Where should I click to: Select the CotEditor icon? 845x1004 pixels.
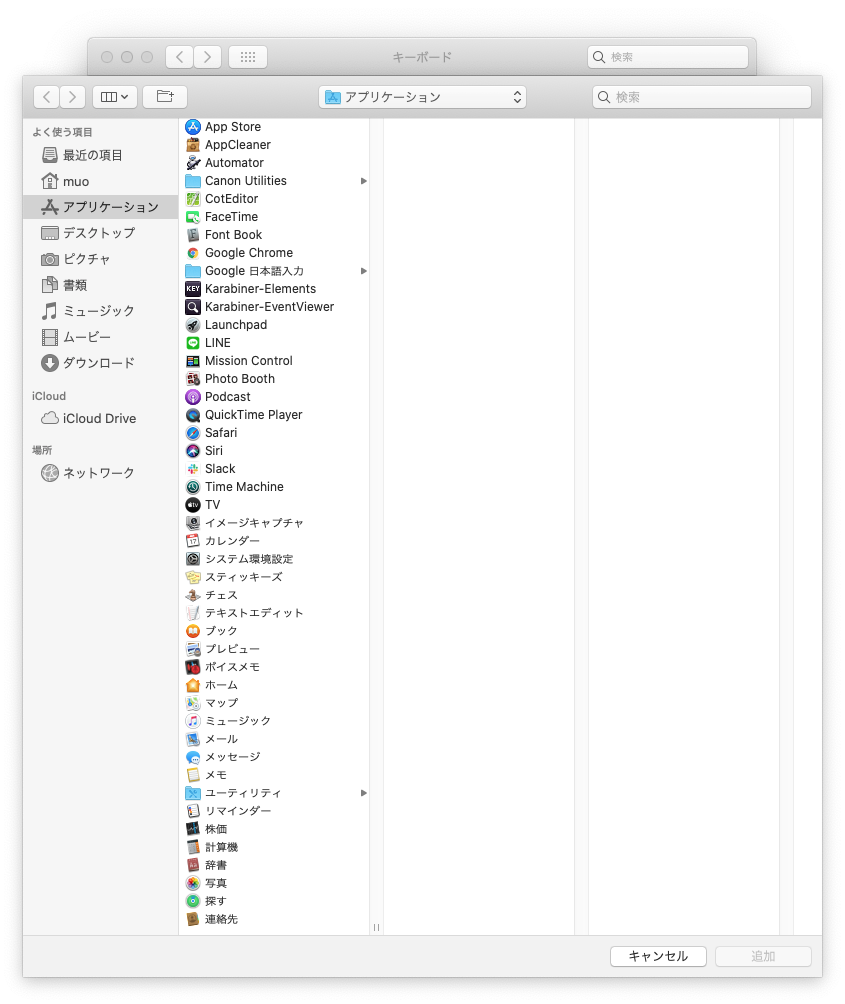click(193, 198)
